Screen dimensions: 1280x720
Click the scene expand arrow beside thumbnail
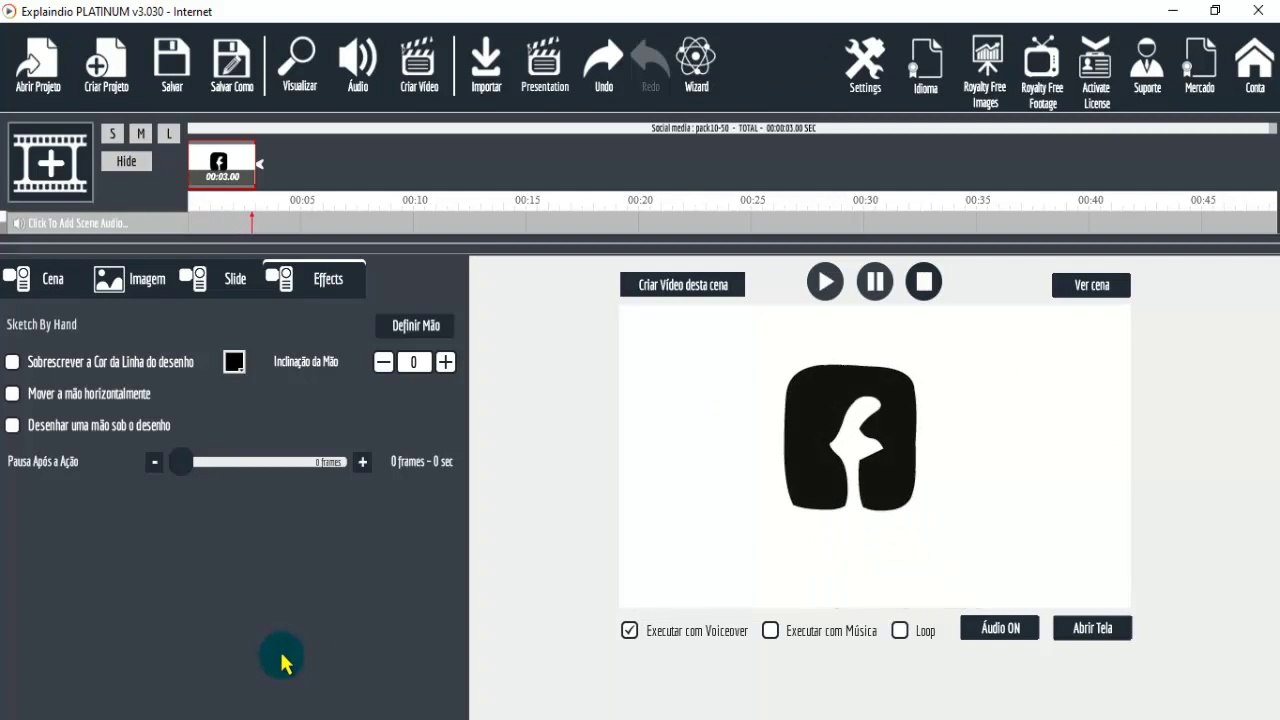260,164
